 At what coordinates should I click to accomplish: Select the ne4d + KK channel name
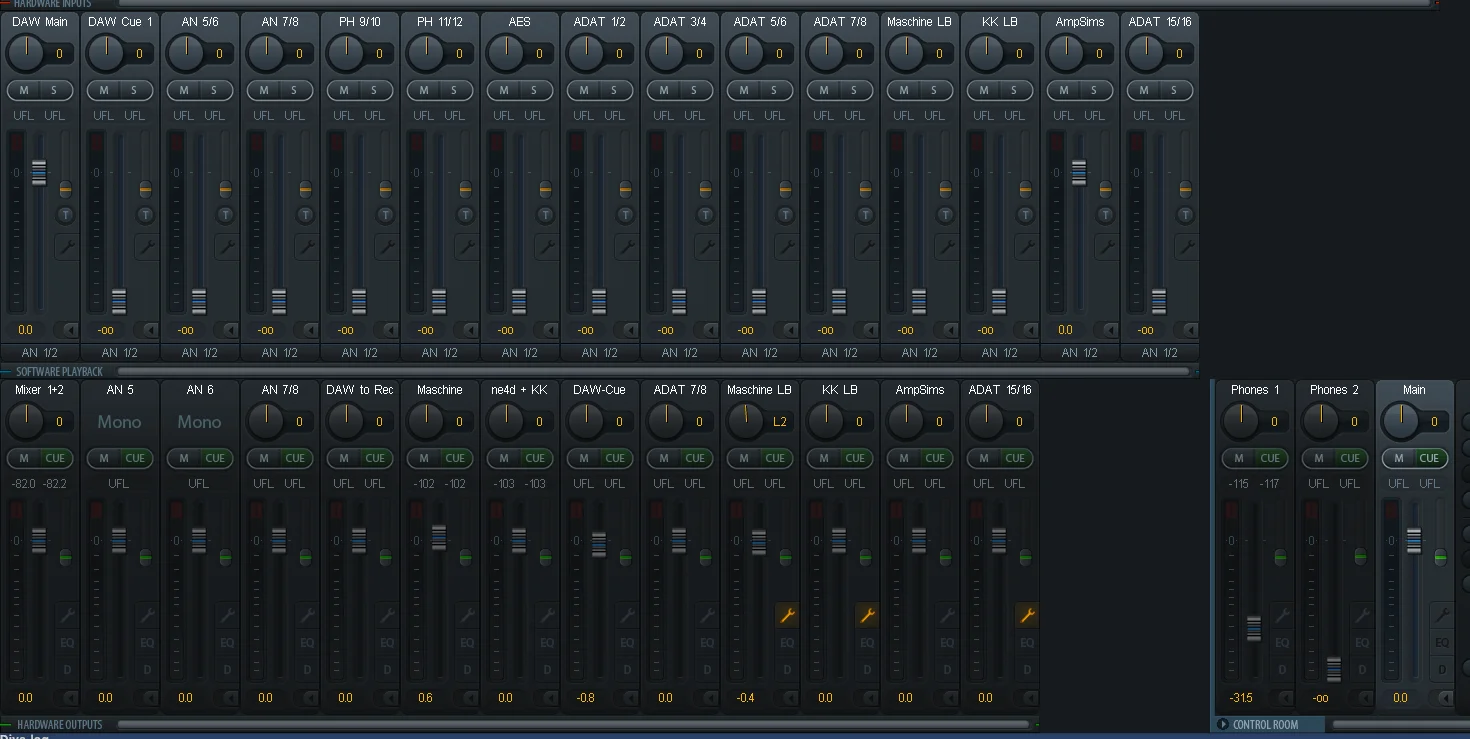click(x=520, y=390)
